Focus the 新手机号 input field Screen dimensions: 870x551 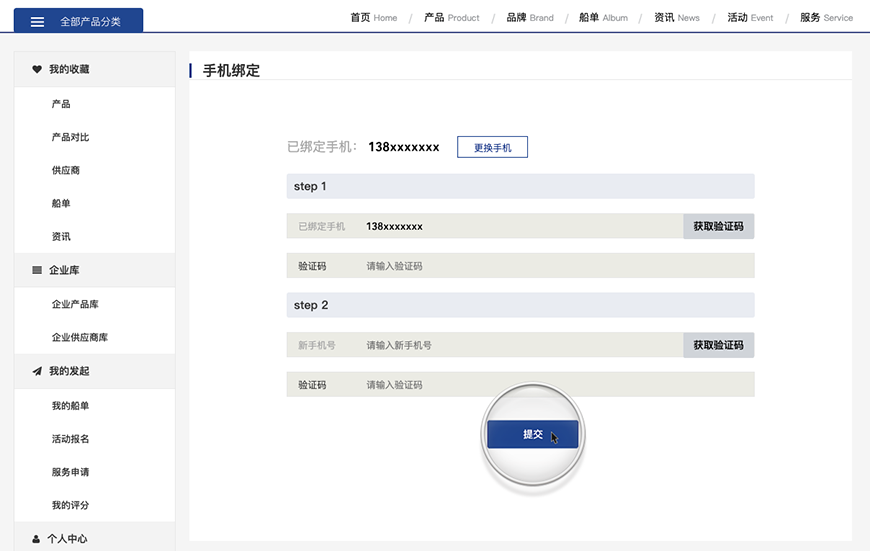click(x=520, y=345)
